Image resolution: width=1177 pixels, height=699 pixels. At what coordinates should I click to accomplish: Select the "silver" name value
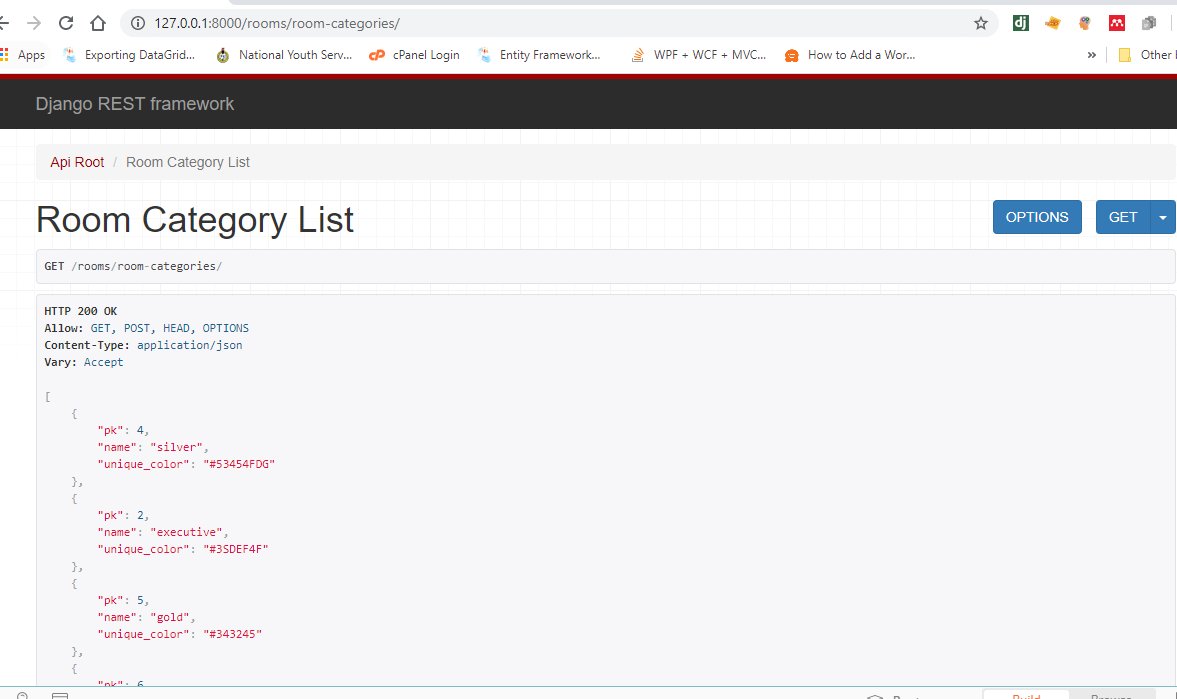point(176,447)
